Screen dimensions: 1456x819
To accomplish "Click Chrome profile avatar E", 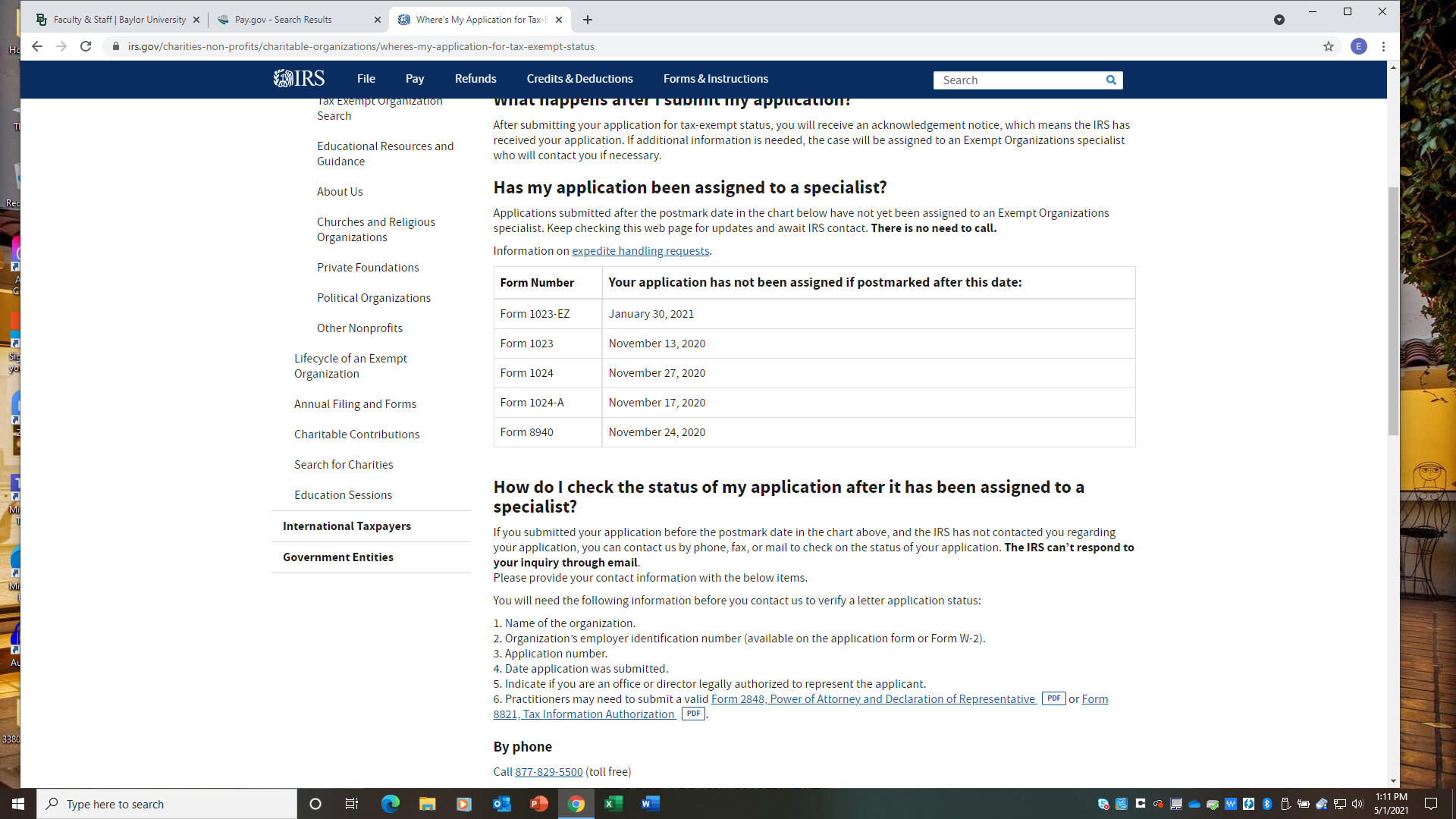I will click(x=1358, y=46).
